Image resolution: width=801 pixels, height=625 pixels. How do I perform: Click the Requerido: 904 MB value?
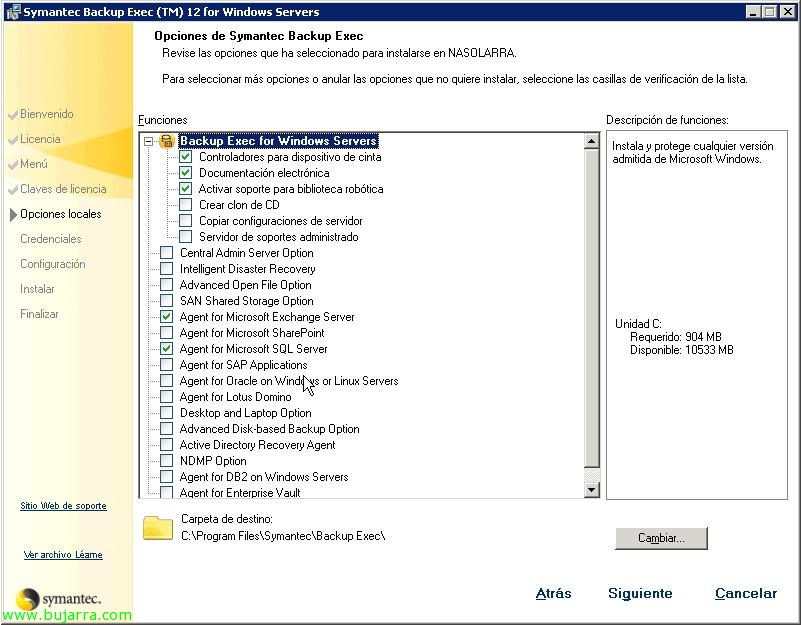675,337
